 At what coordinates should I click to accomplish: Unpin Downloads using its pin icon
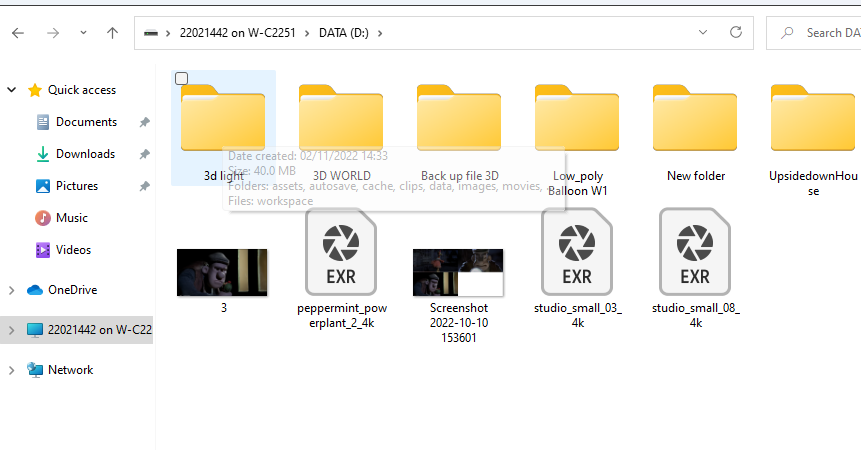coord(144,154)
